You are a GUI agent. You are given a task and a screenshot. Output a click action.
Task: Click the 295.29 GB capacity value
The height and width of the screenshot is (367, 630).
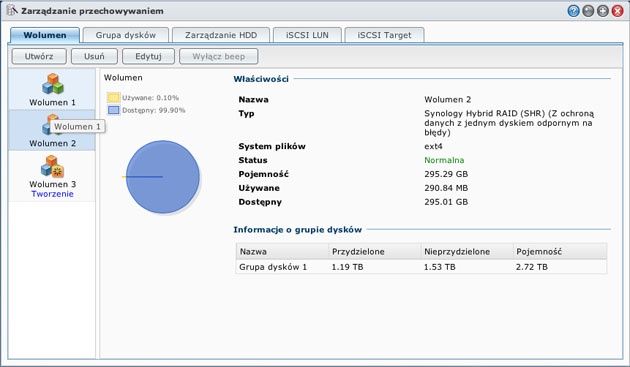[x=446, y=174]
